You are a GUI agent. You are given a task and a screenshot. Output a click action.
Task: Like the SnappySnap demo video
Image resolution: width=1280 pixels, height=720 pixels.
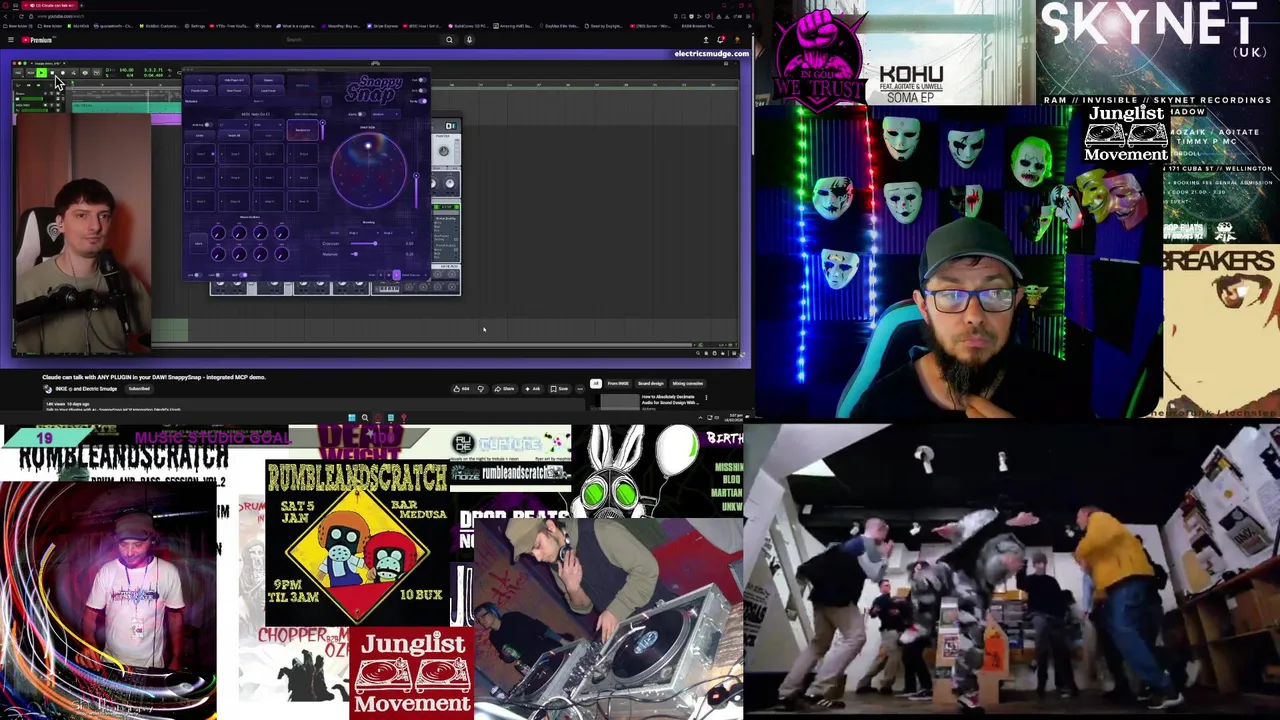[462, 389]
